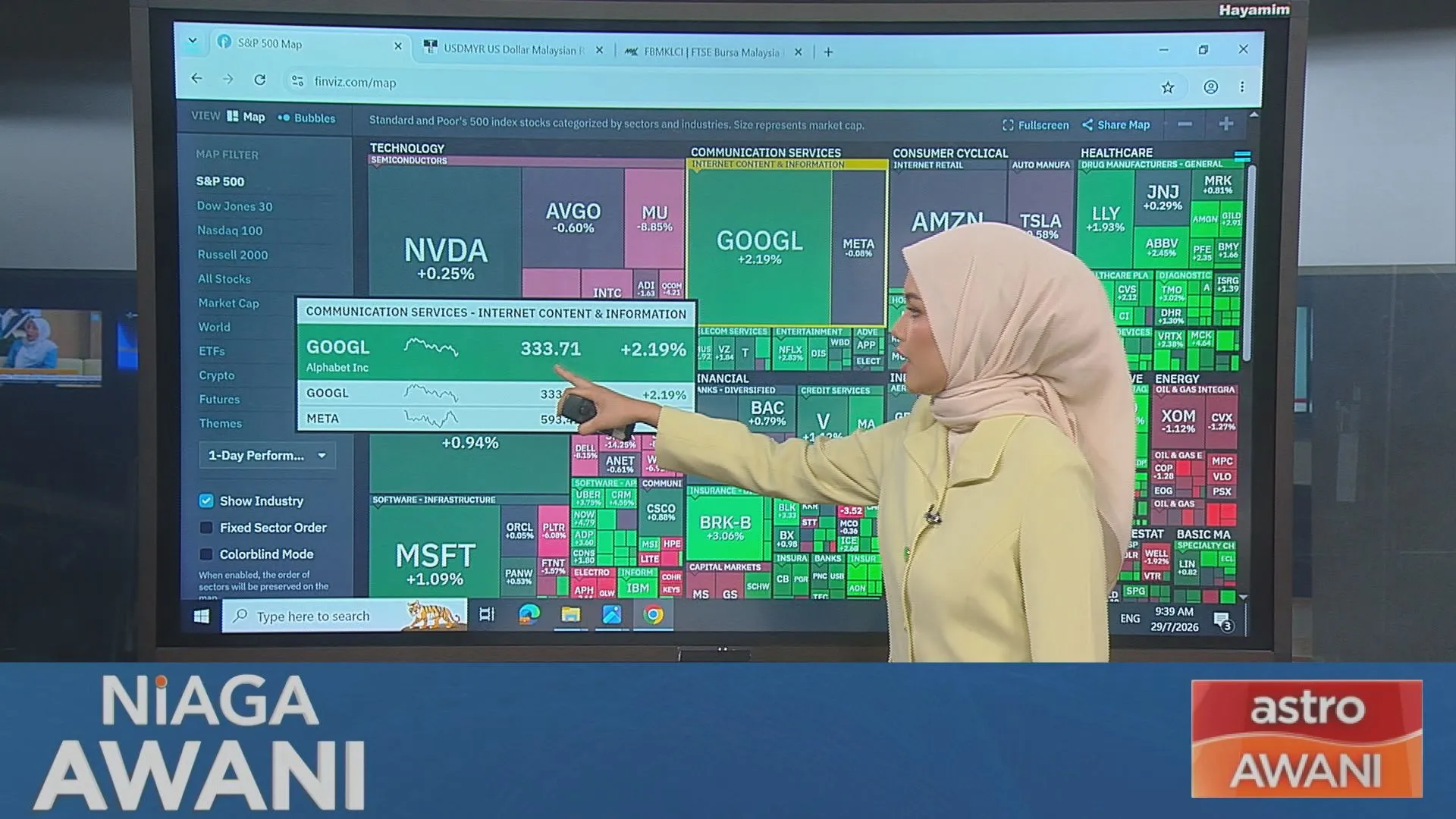The height and width of the screenshot is (819, 1456).
Task: Click the browser reload icon
Action: 259,80
